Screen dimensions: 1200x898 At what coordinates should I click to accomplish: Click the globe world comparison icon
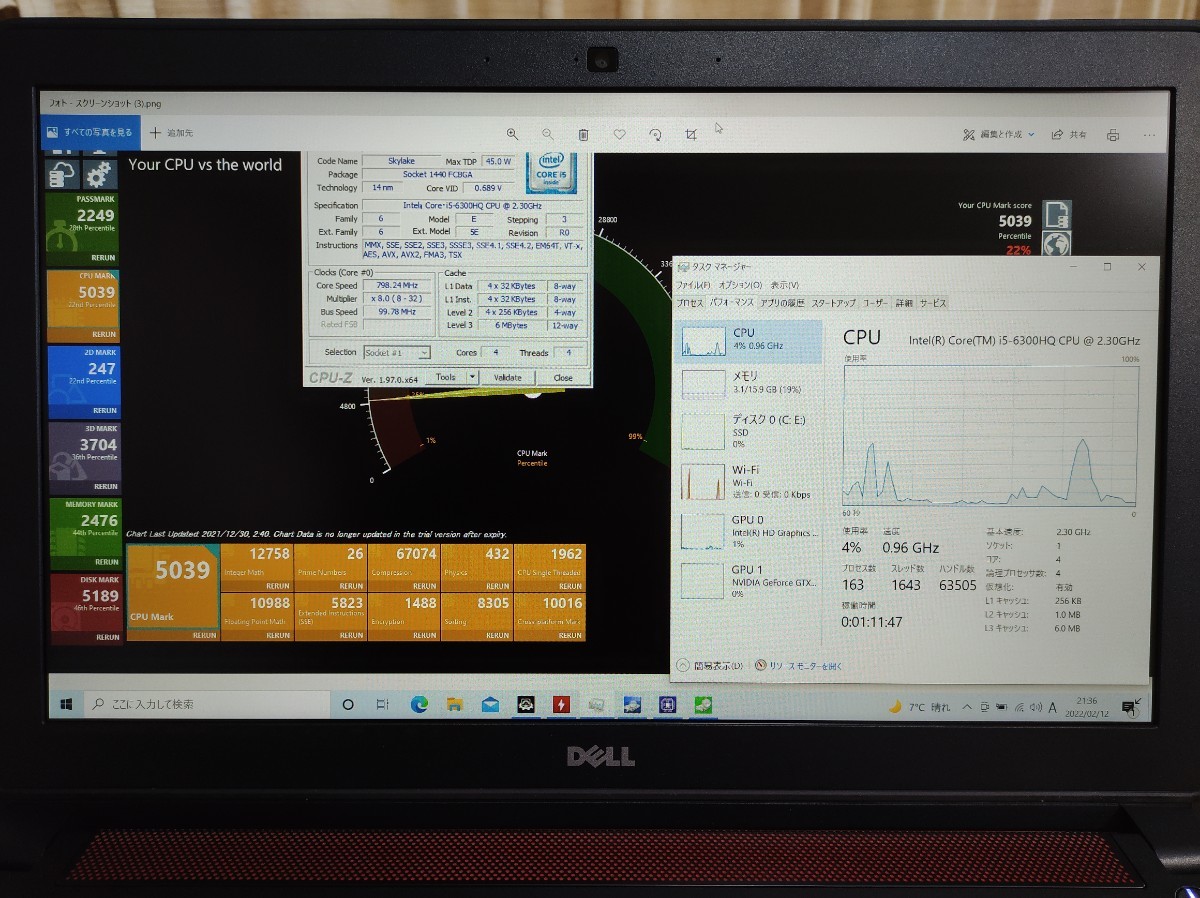1057,244
